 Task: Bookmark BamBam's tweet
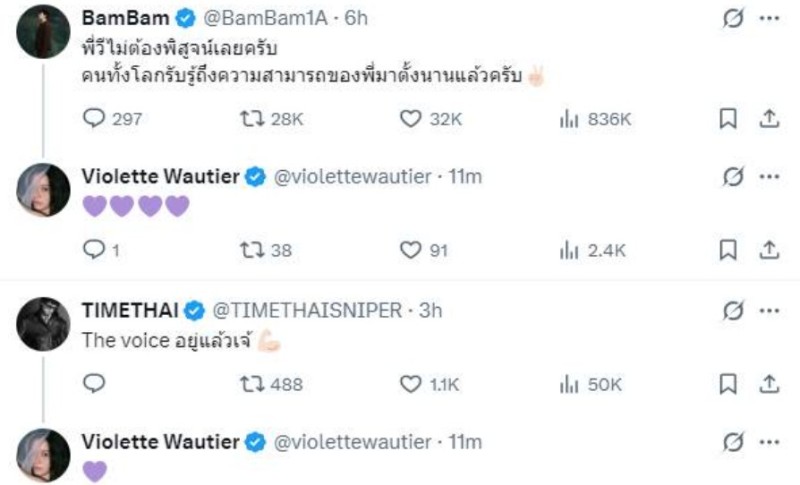[x=729, y=118]
